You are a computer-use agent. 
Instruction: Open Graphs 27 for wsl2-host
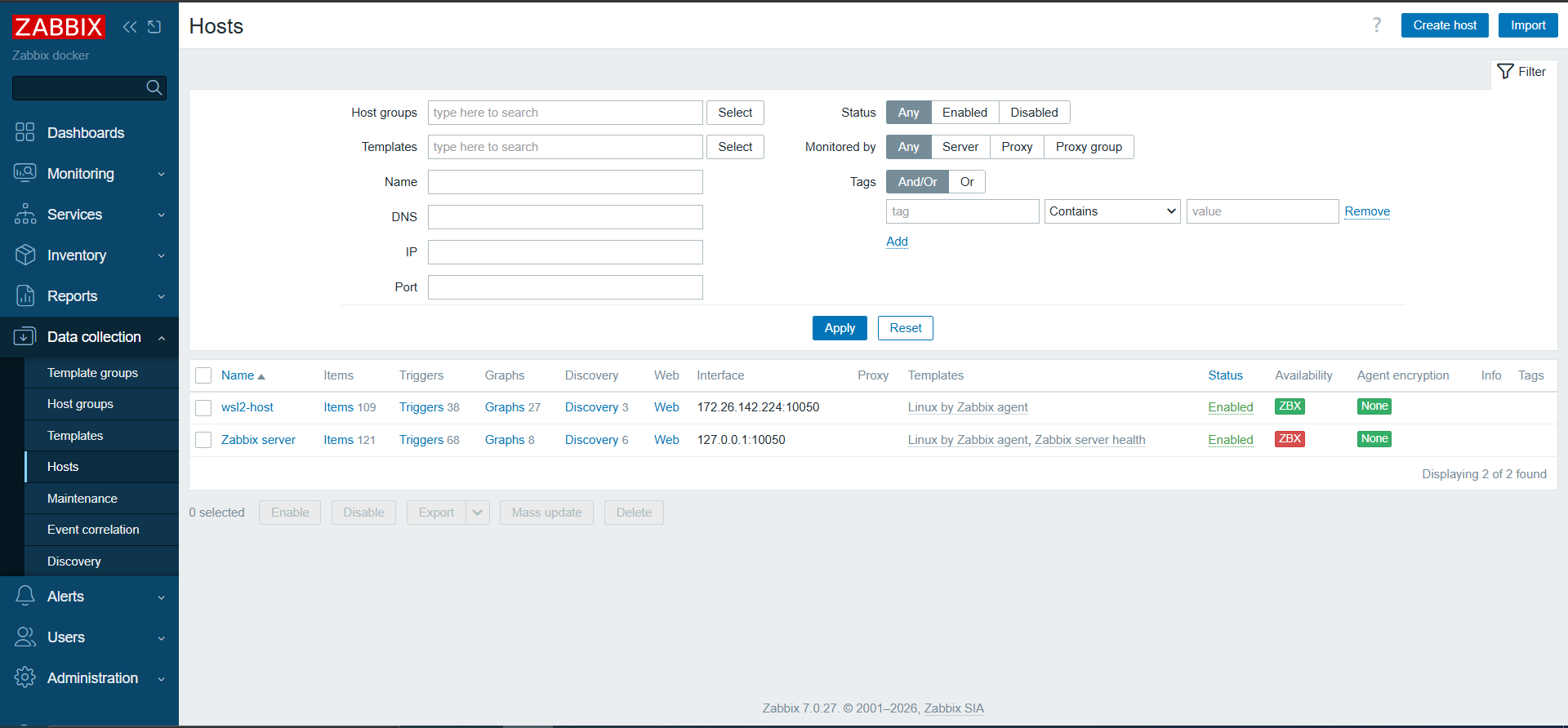[x=505, y=407]
